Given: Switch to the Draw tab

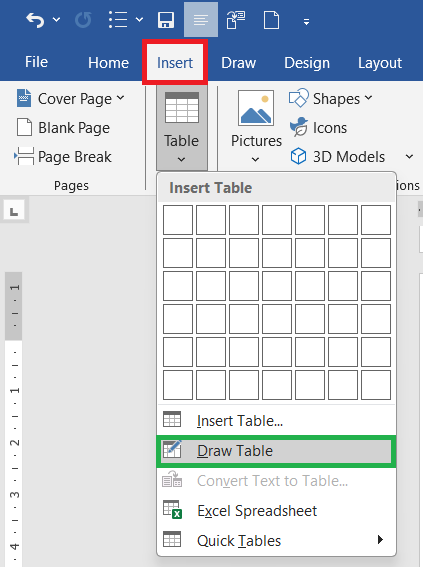Looking at the screenshot, I should click(239, 63).
